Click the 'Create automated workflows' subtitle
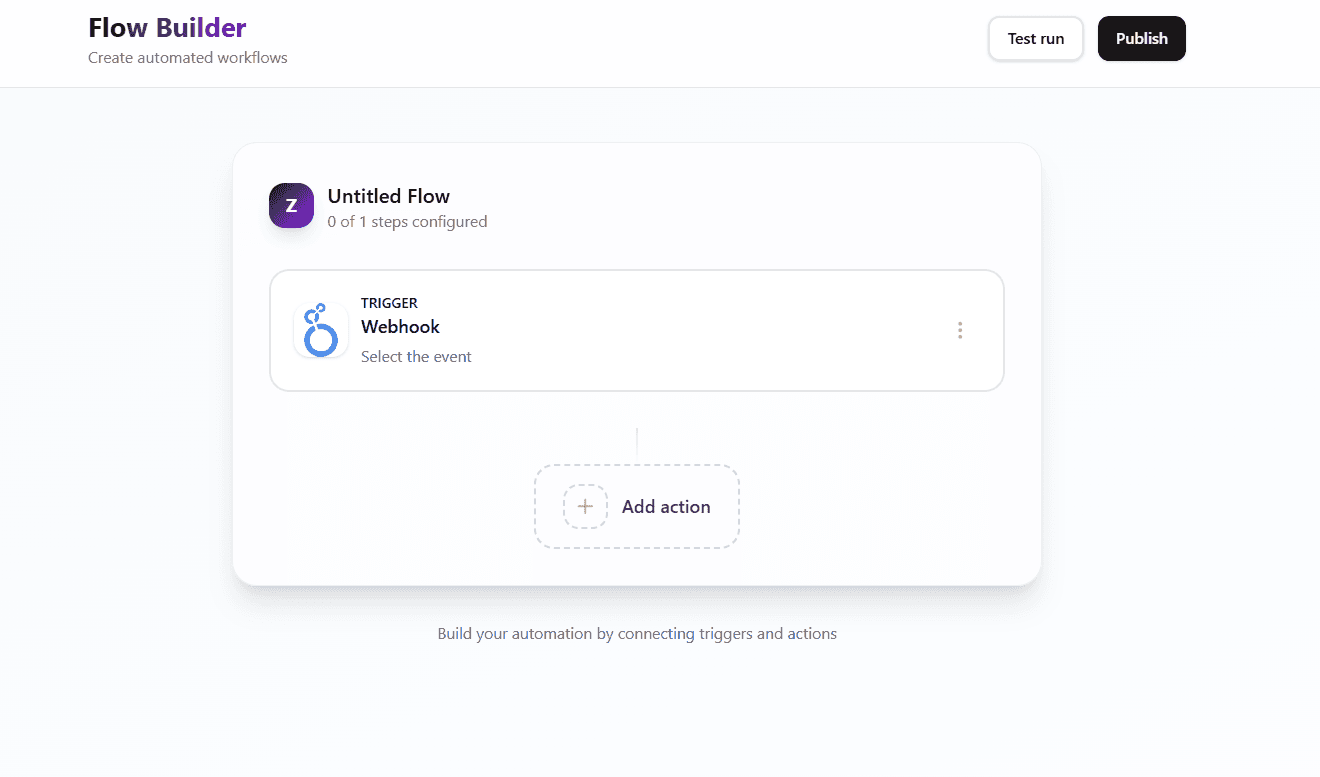 [188, 58]
